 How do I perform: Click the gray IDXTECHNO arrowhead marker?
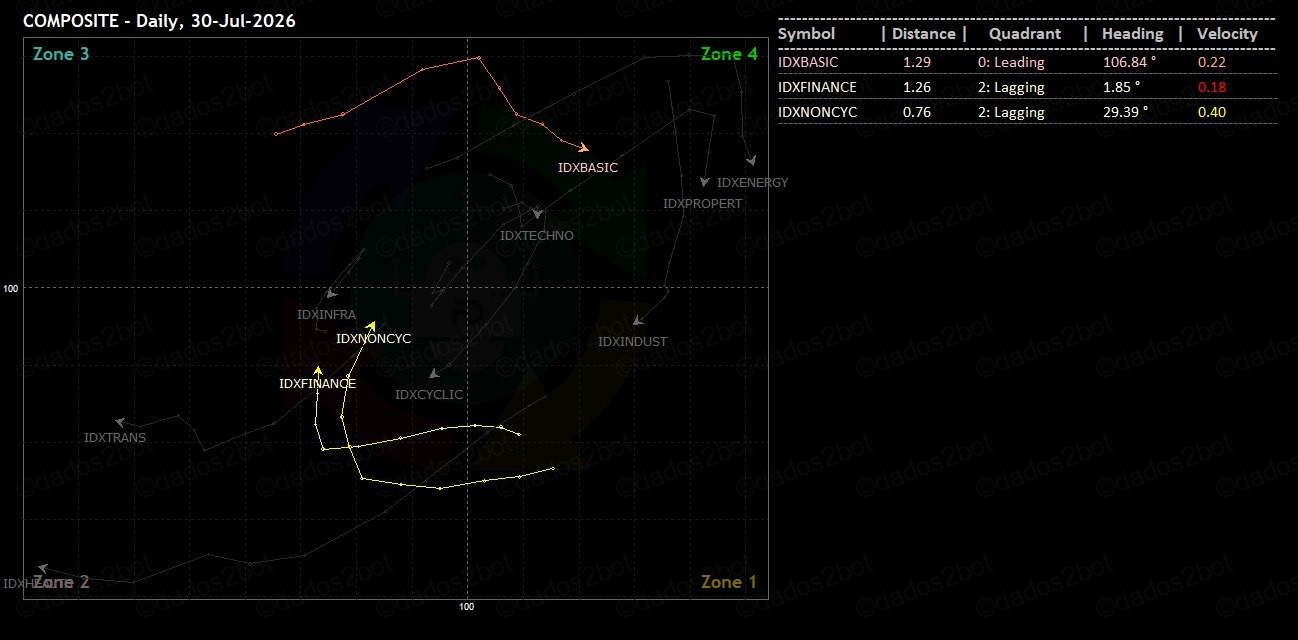coord(537,214)
